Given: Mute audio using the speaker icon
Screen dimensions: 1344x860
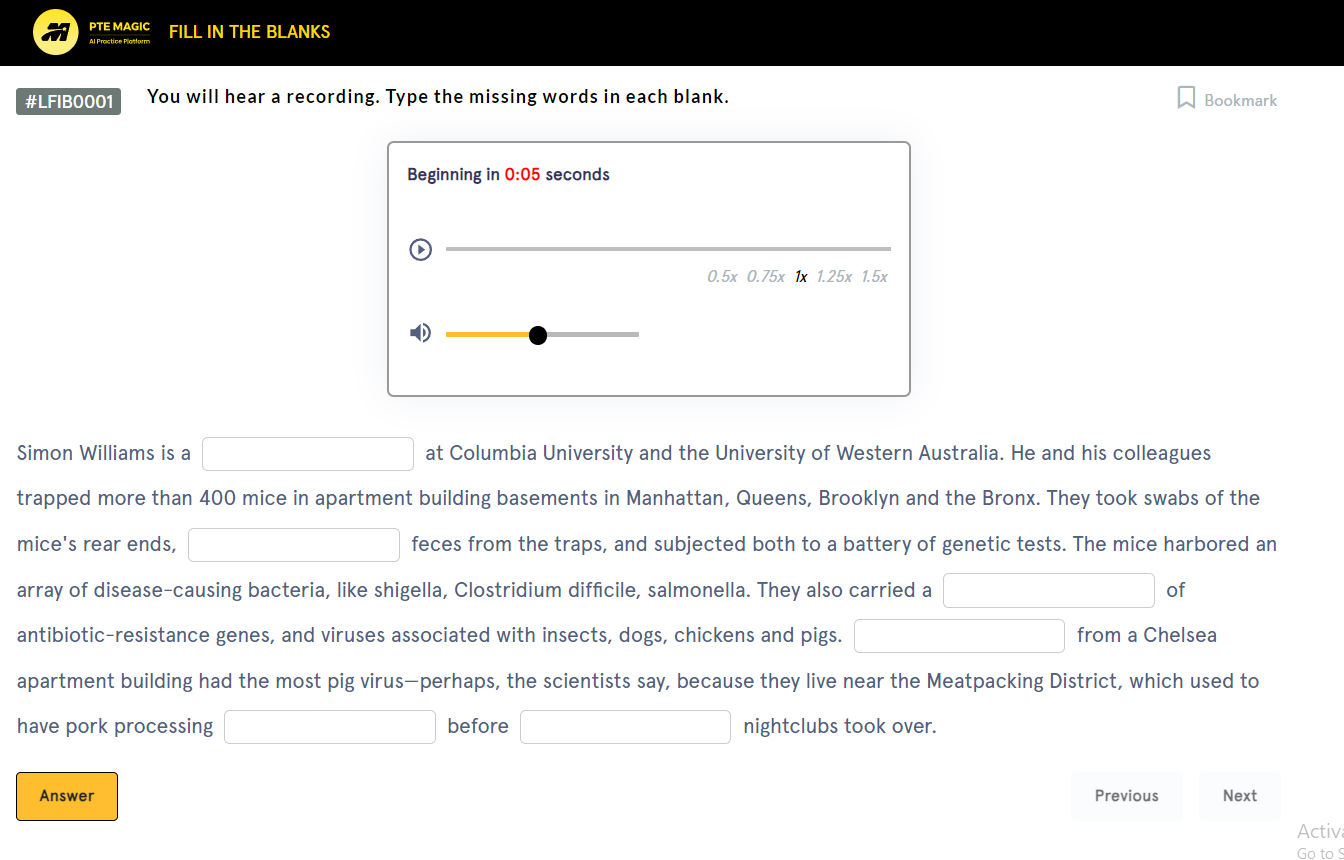Looking at the screenshot, I should (420, 333).
